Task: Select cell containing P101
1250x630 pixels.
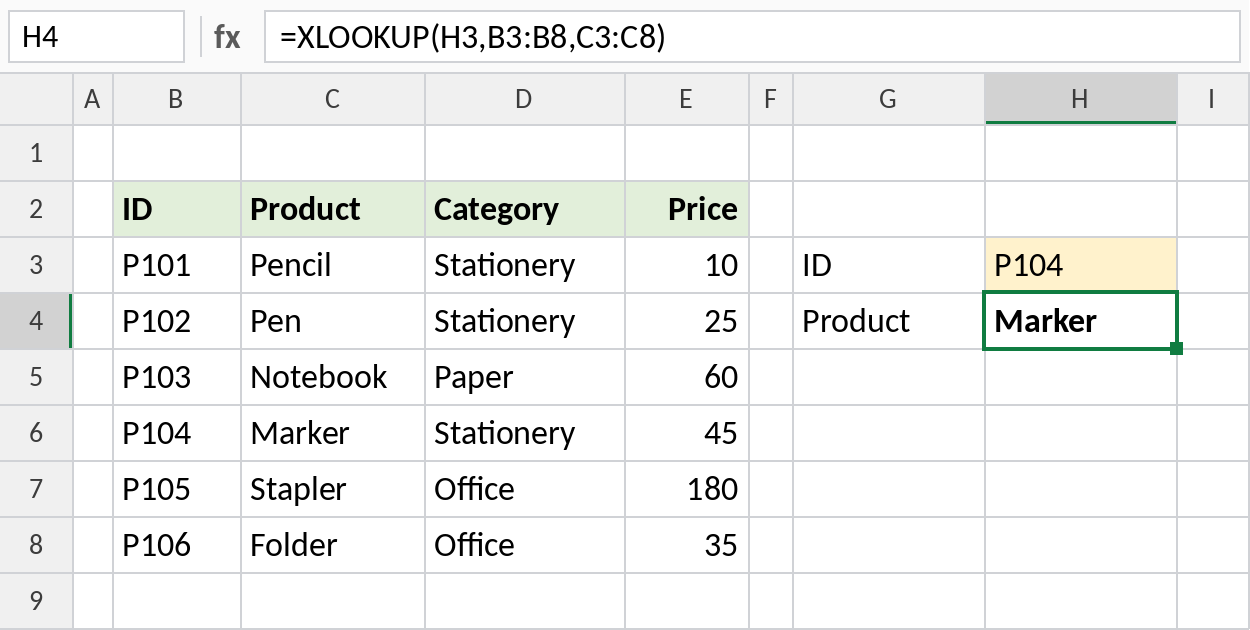Action: (177, 265)
